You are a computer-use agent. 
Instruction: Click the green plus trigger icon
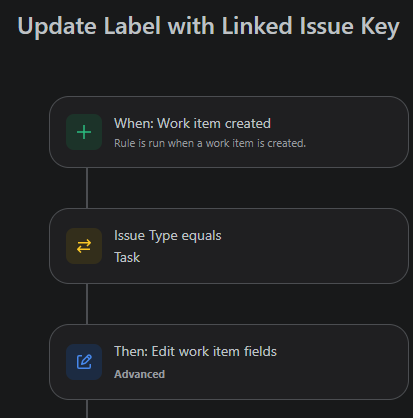click(x=84, y=132)
